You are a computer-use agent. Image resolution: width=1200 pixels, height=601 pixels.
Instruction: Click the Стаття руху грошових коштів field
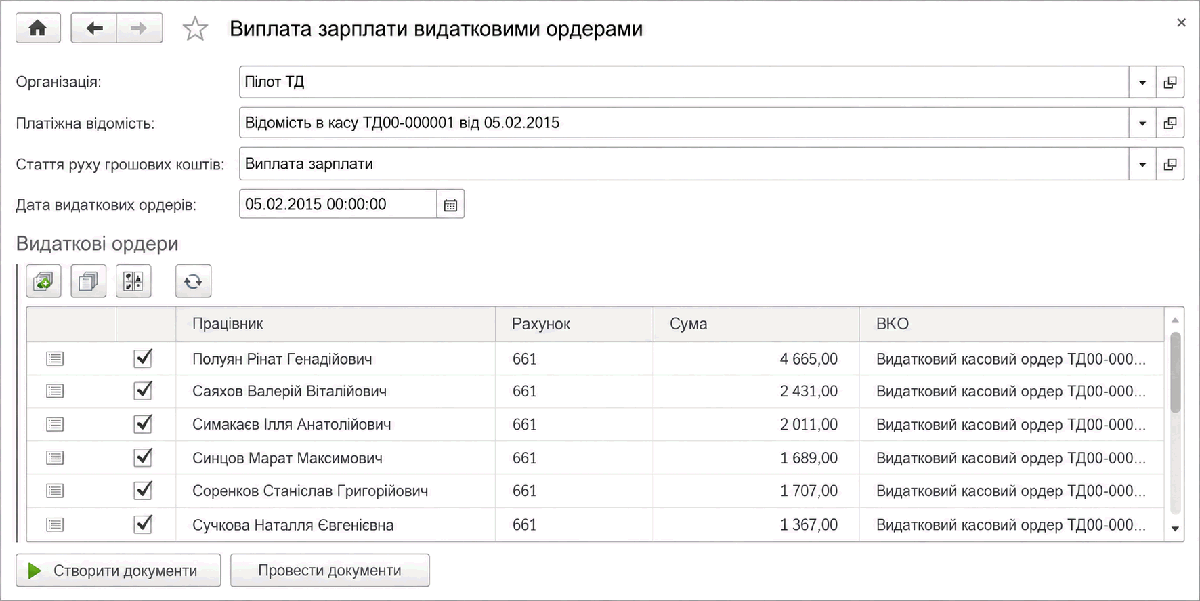pos(685,163)
